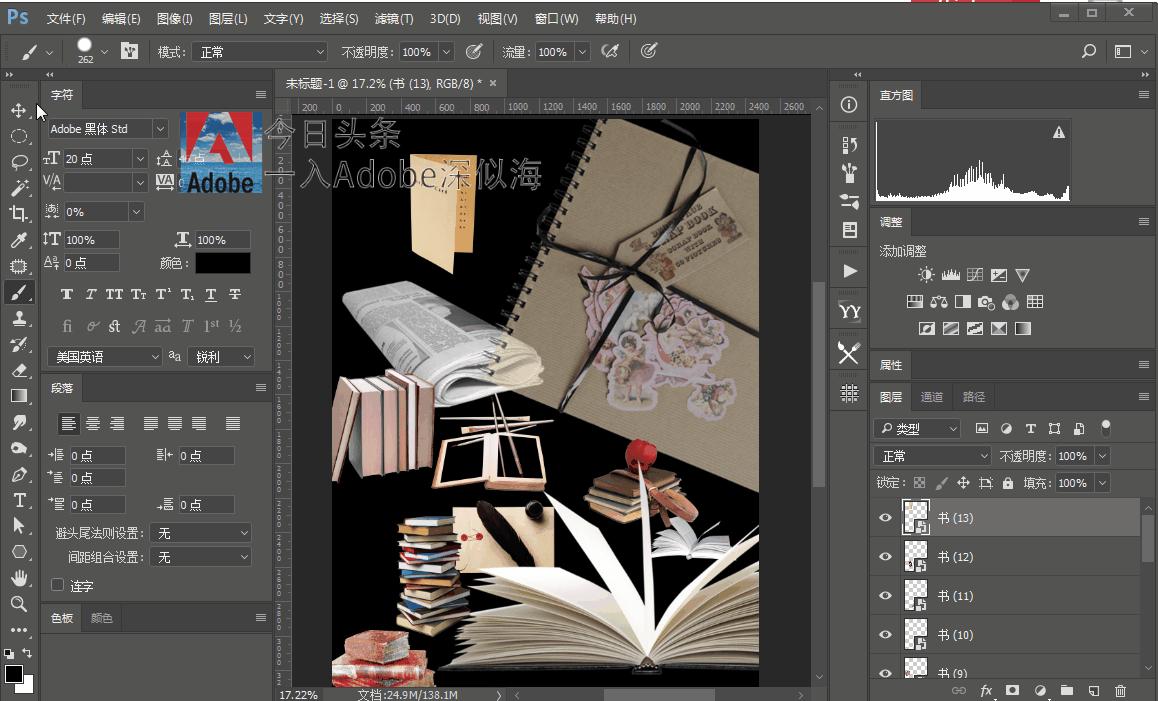Pick the Eyedropper tool
This screenshot has height=701, width=1158.
tap(18, 240)
